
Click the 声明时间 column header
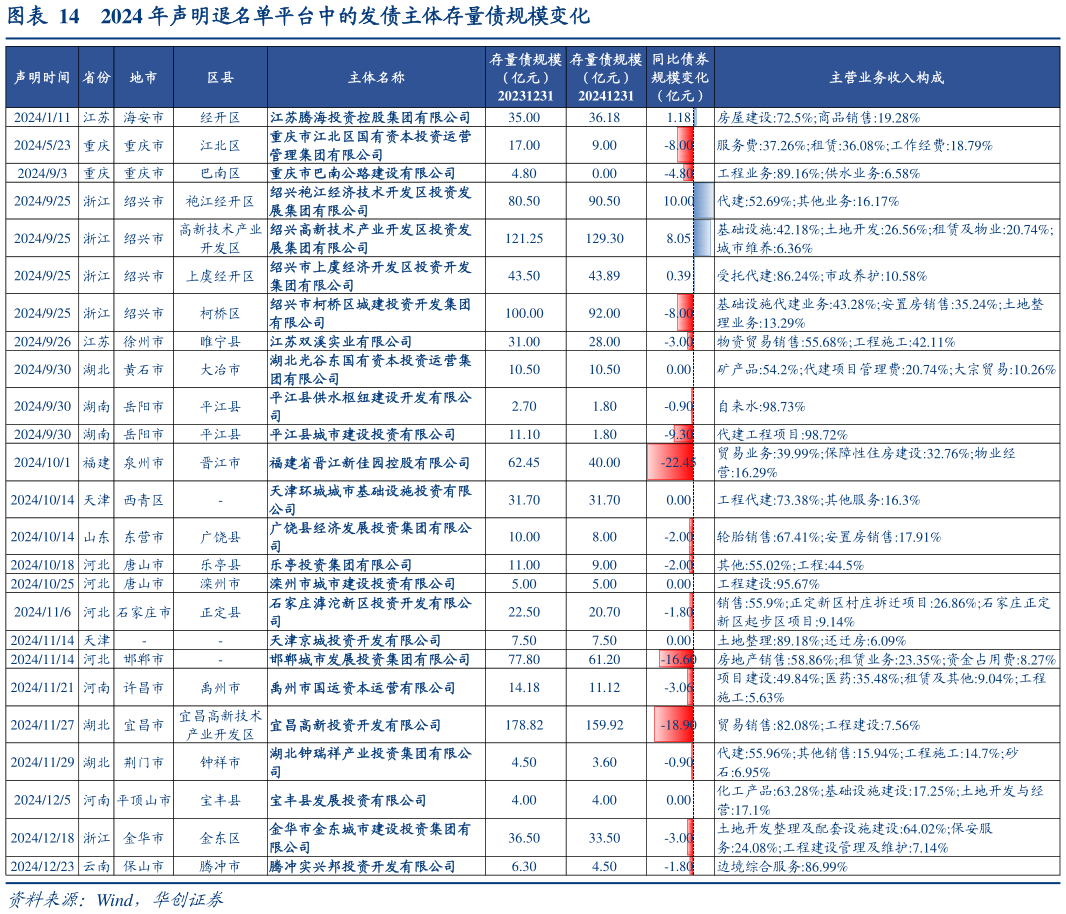coord(42,77)
